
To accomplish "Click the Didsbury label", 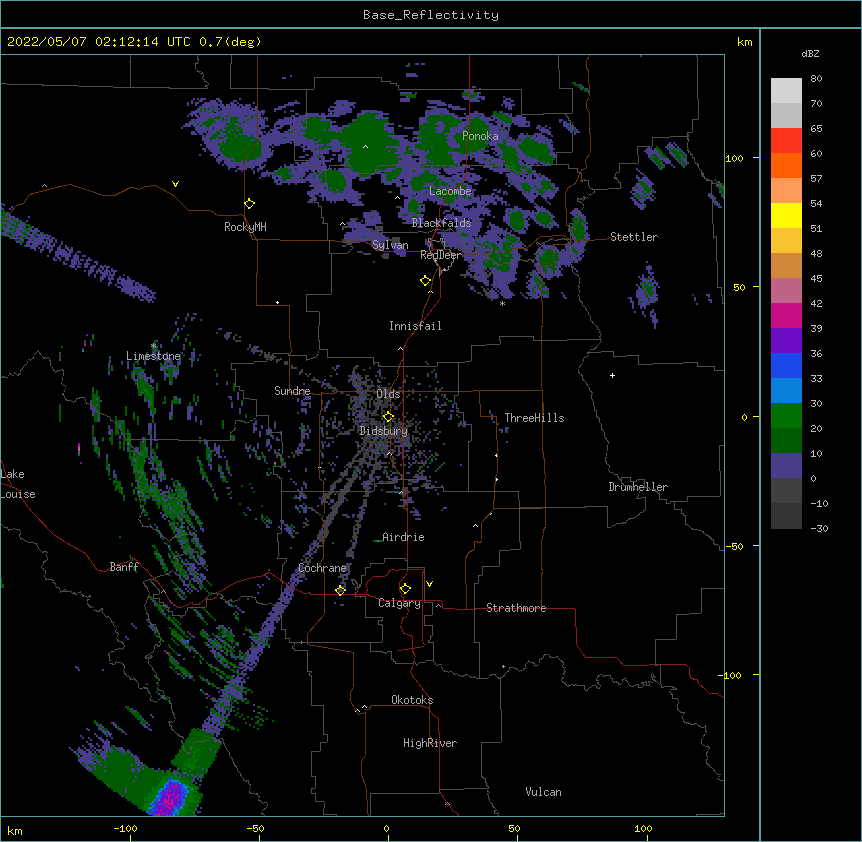I will pos(383,431).
